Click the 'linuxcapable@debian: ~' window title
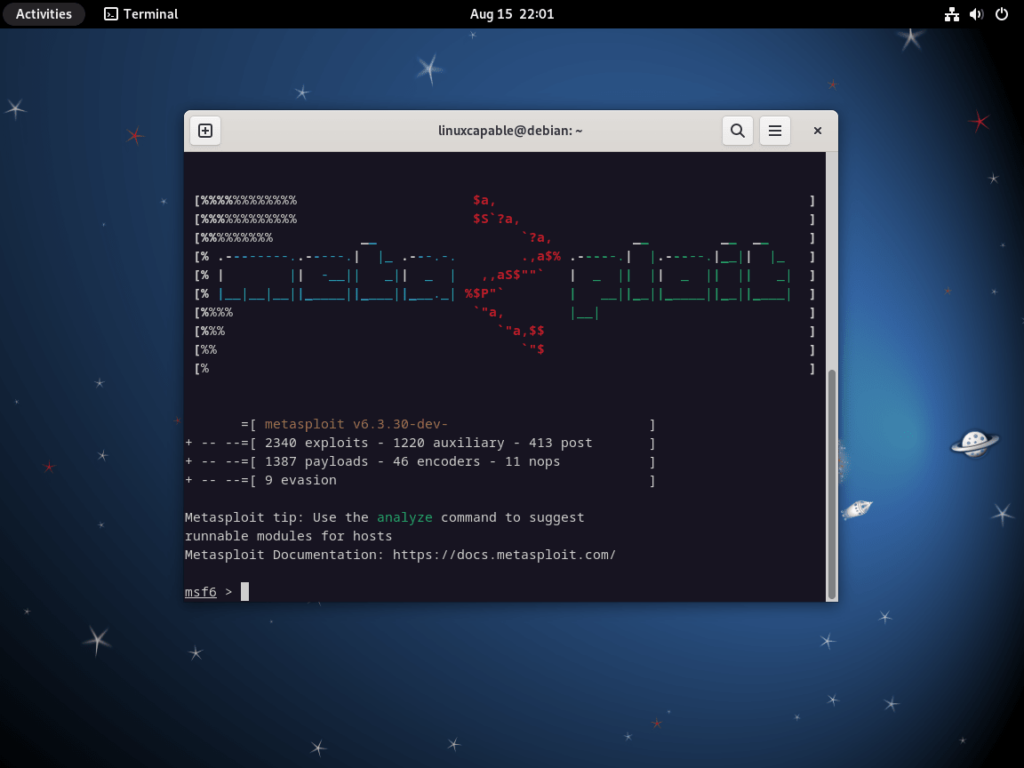This screenshot has height=768, width=1024. pyautogui.click(x=510, y=131)
